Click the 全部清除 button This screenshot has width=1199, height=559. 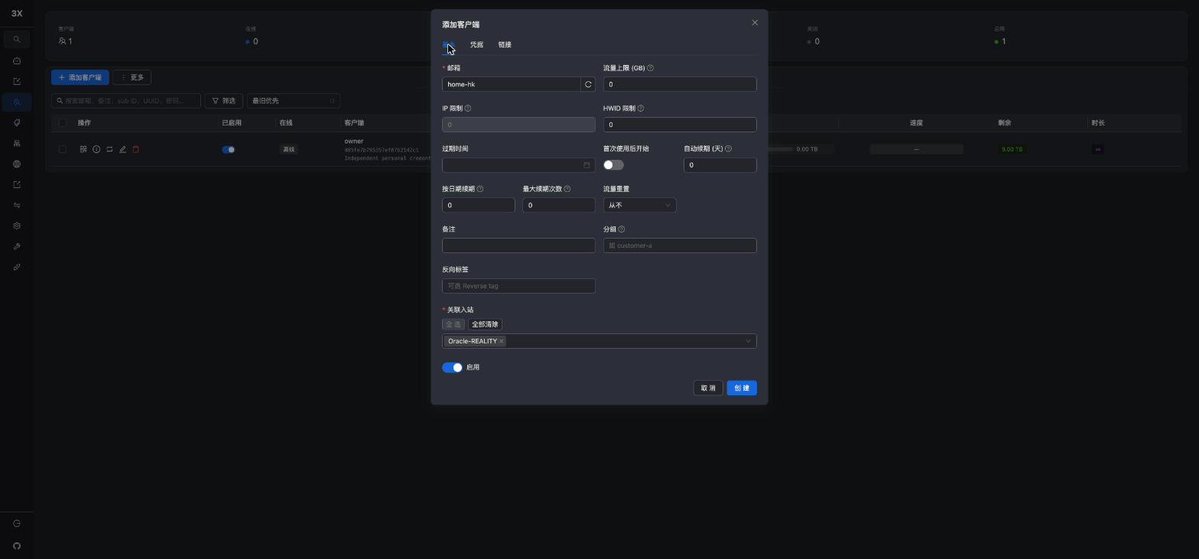(x=485, y=325)
